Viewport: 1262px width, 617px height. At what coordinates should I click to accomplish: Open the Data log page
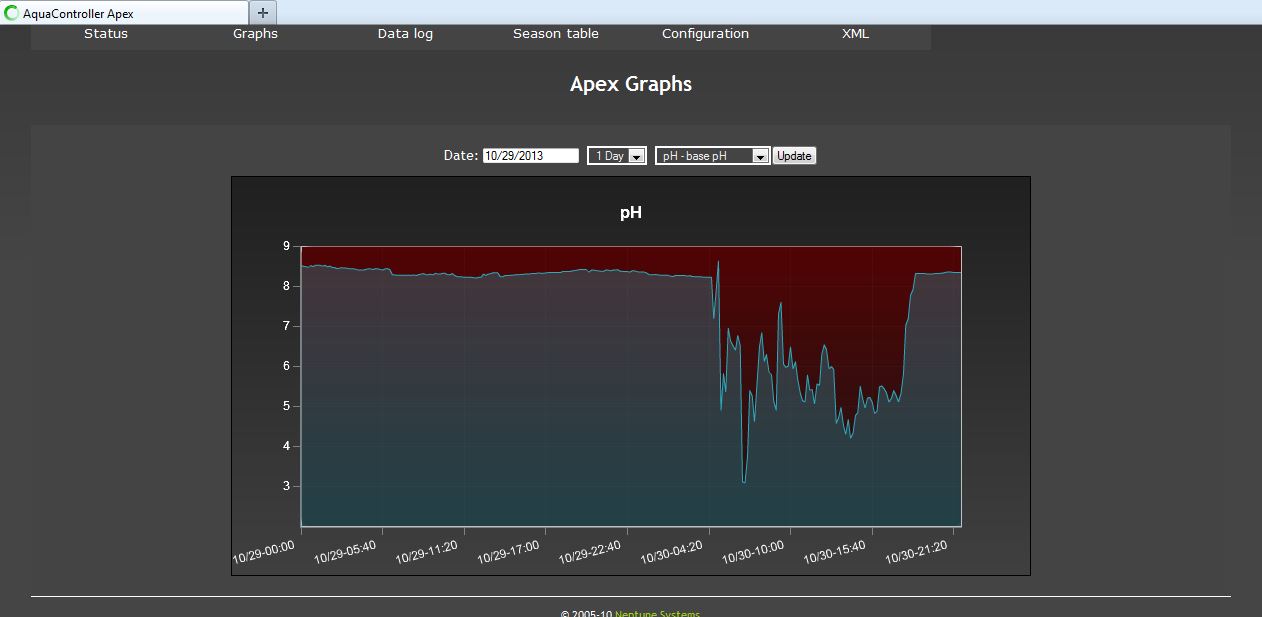click(x=405, y=34)
